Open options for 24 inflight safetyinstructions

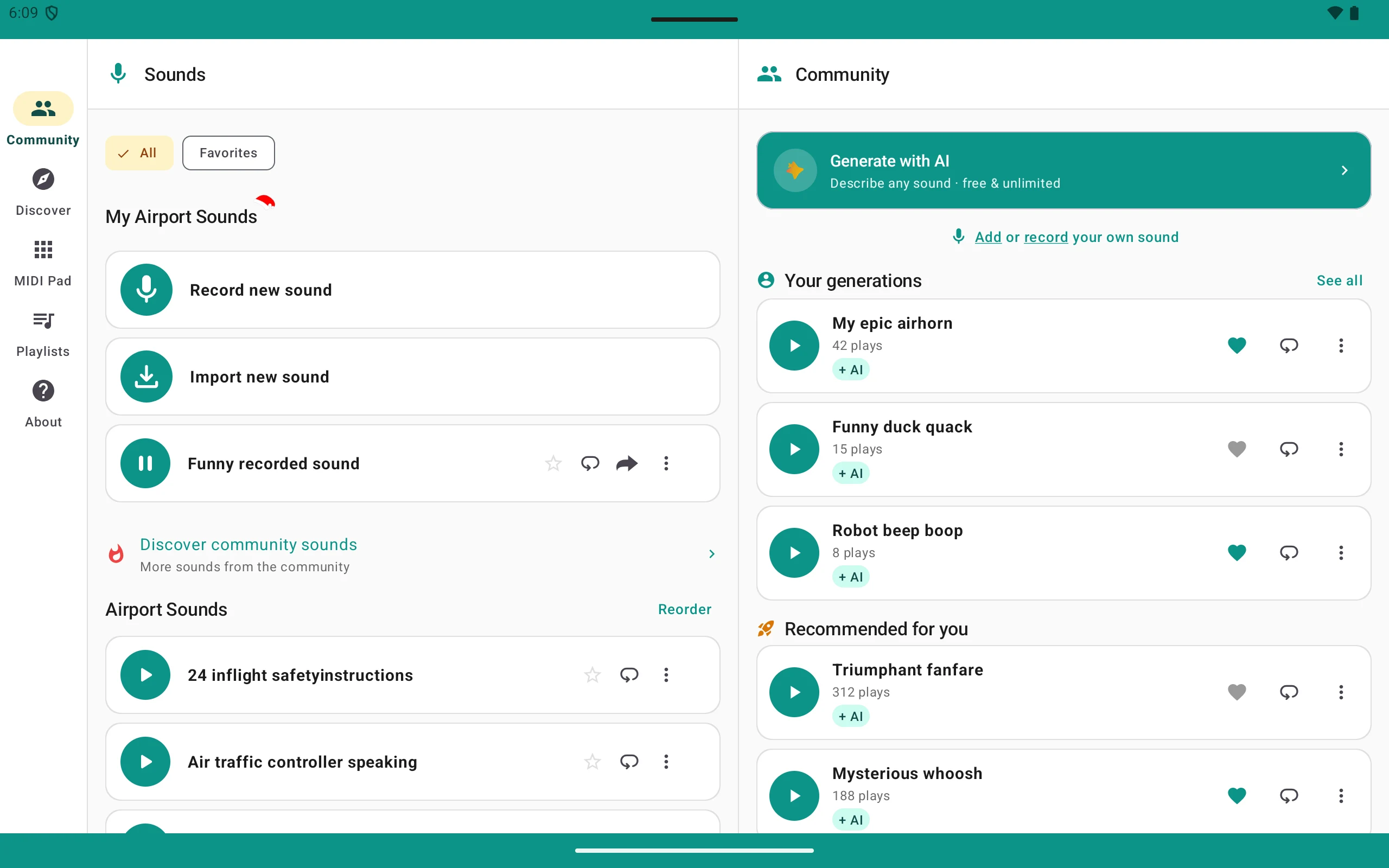[x=666, y=674]
